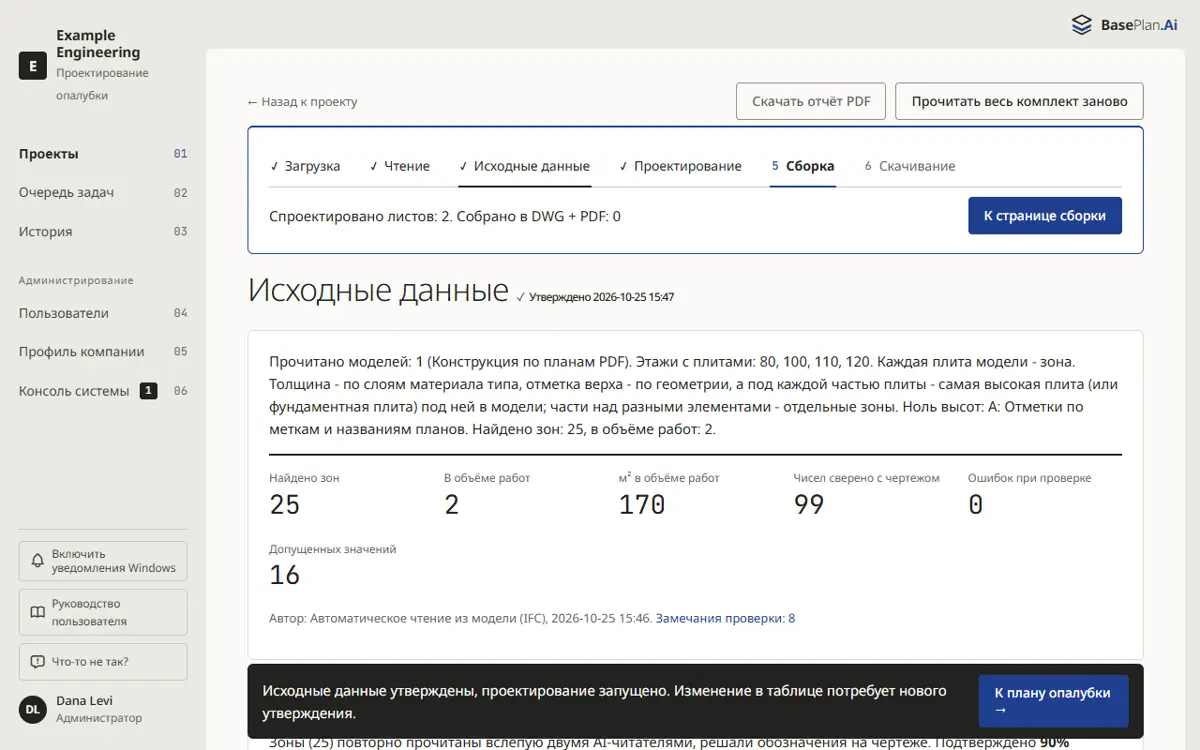1200x750 pixels.
Task: Click the Найдено зон value 25
Action: click(285, 505)
